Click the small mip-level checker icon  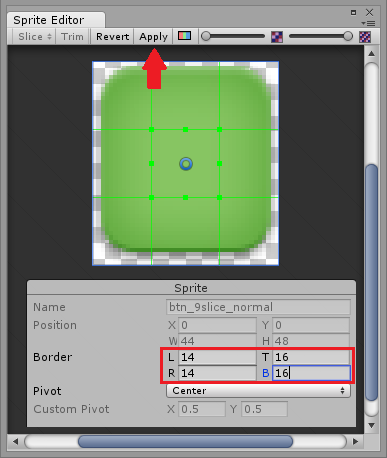[277, 37]
